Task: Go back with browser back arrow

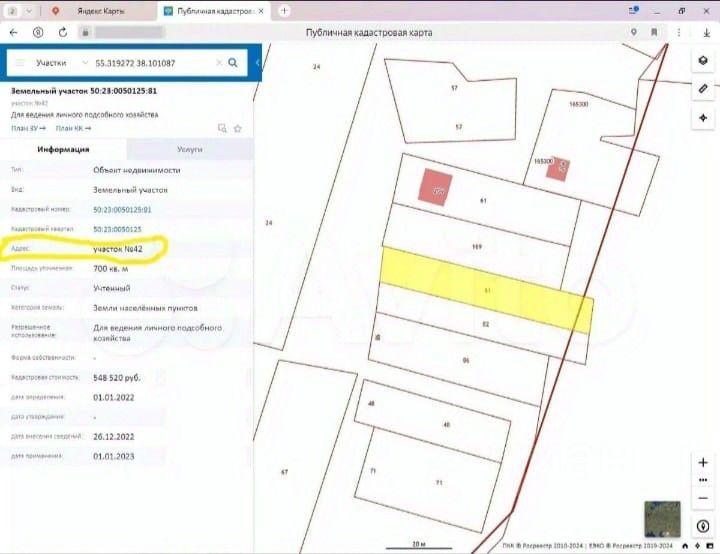Action: [13, 32]
